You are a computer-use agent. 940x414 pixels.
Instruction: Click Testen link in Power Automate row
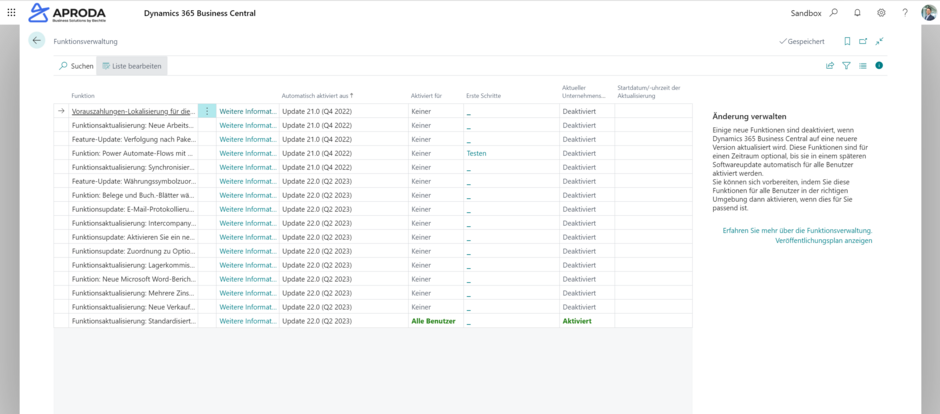477,153
